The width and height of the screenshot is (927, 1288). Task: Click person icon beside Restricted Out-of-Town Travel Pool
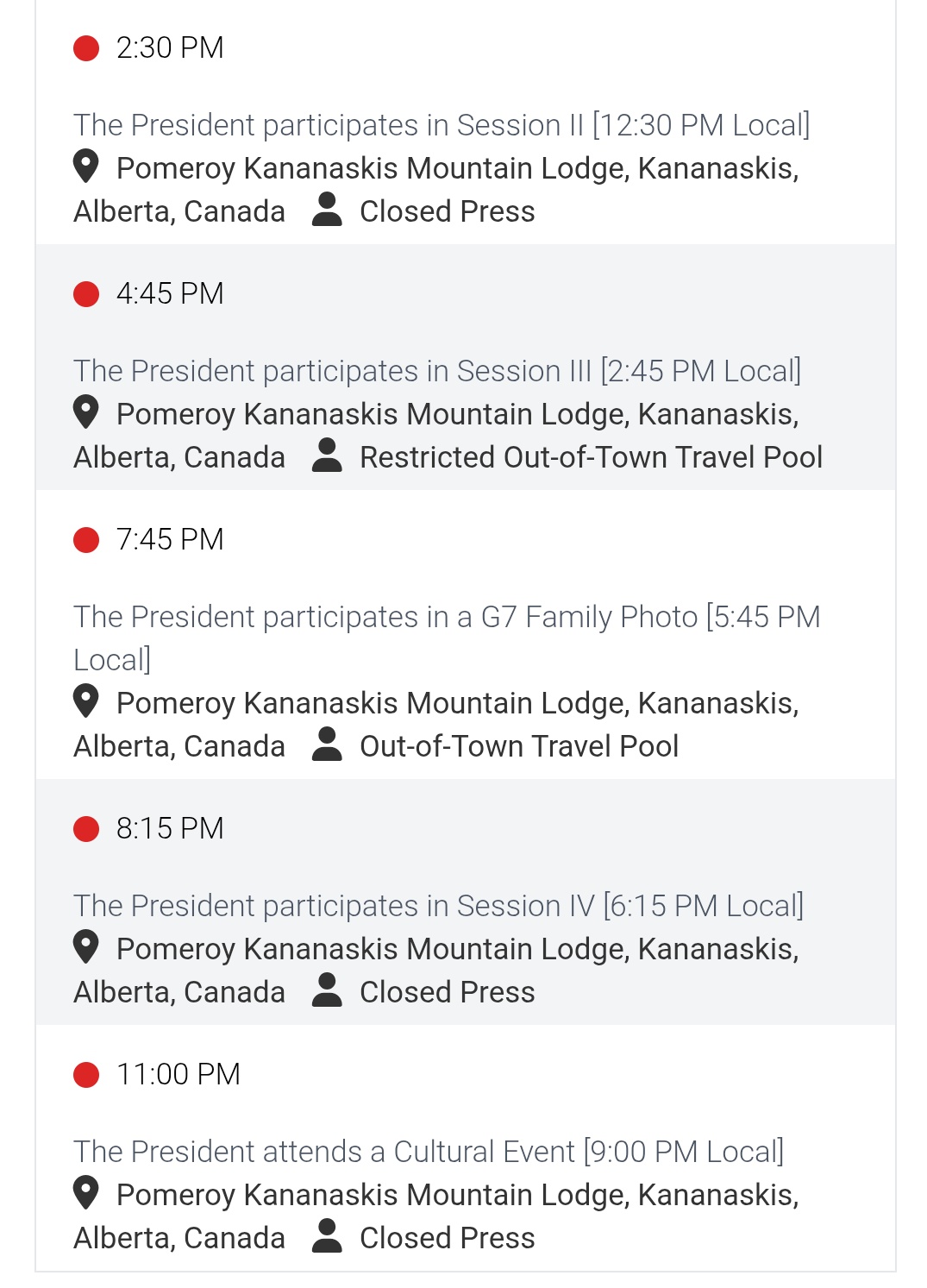pos(327,456)
